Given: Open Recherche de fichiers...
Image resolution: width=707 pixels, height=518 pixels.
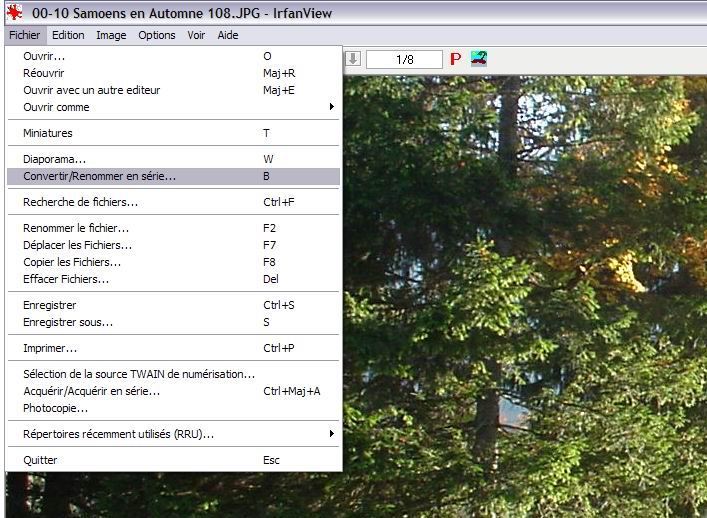Looking at the screenshot, I should pyautogui.click(x=174, y=202).
